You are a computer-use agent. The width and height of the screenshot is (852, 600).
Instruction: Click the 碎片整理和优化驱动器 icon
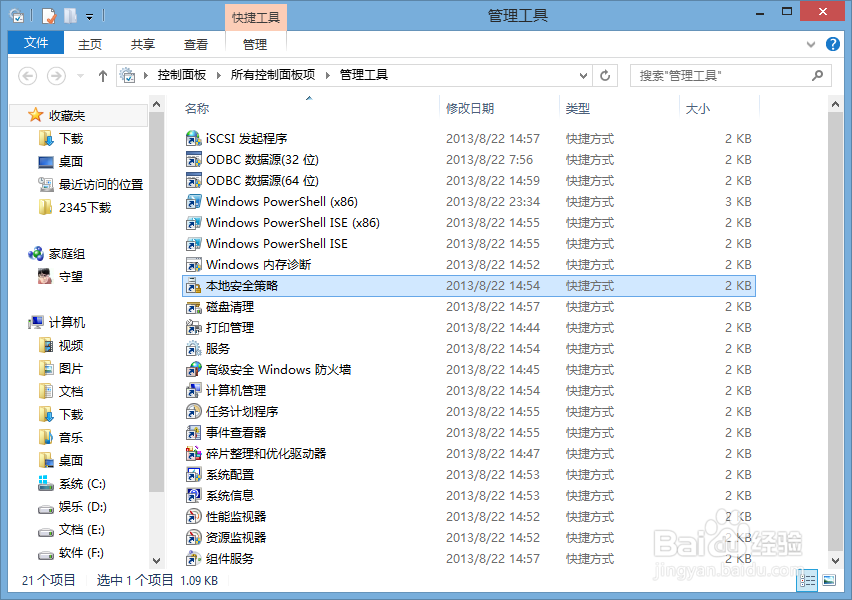point(193,454)
